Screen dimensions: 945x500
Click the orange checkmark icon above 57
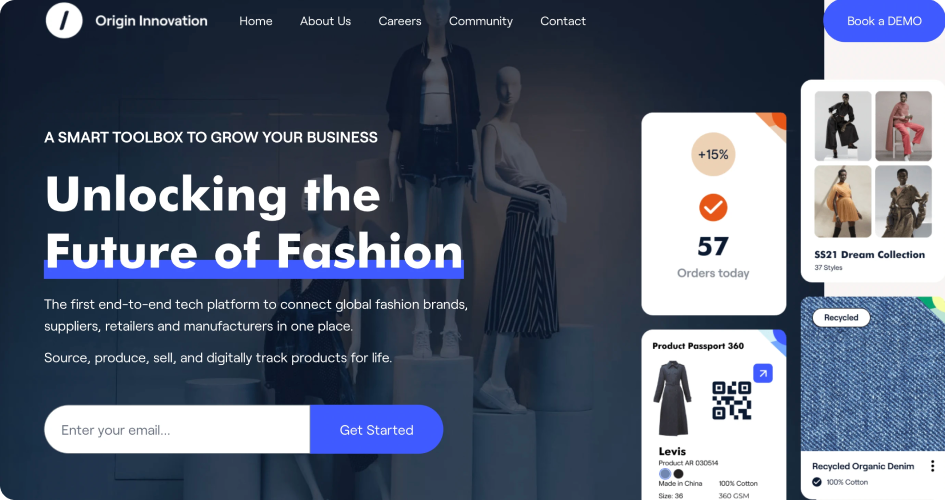(x=713, y=207)
